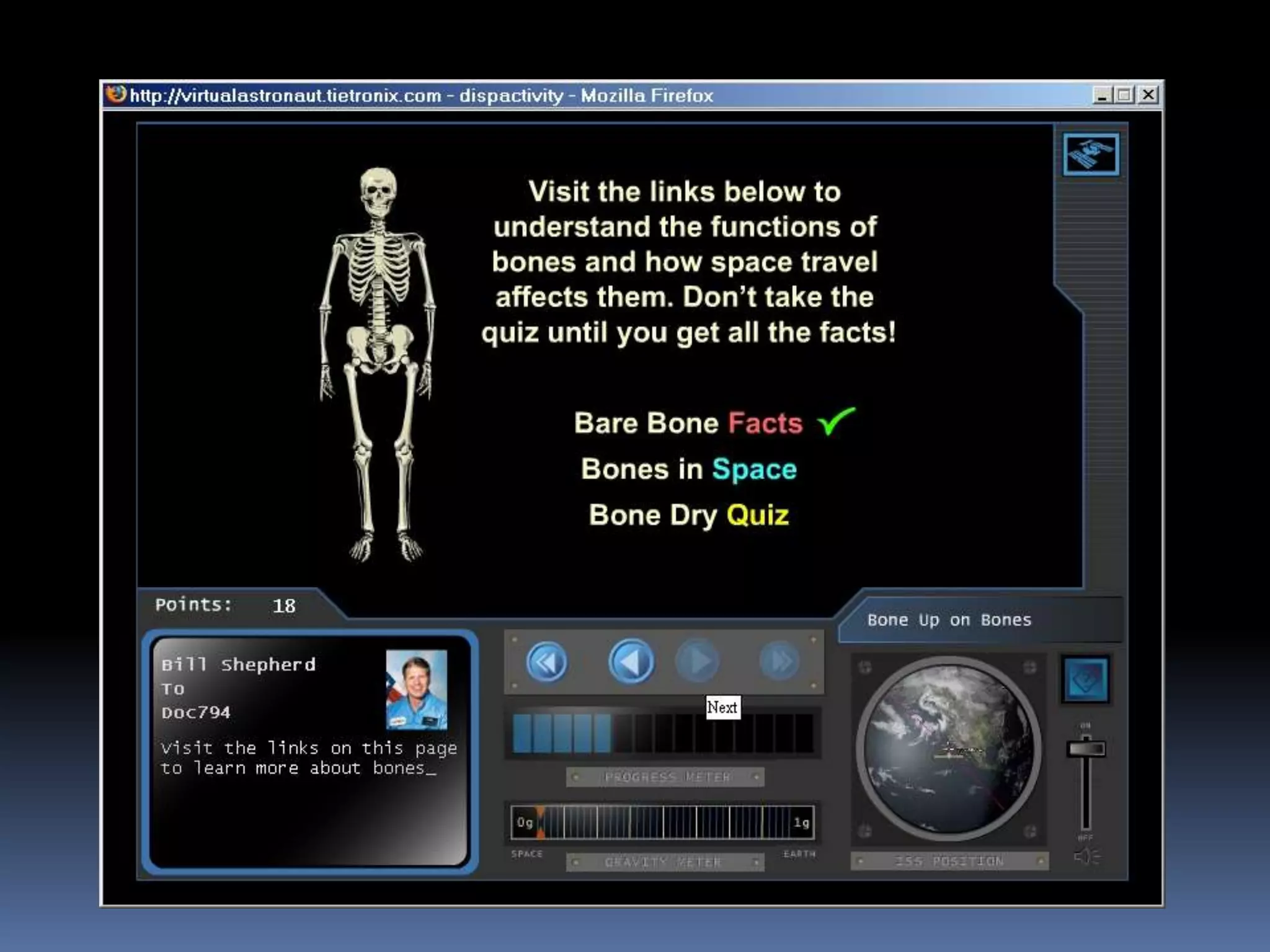Click the Next arrow navigation button
Image resolution: width=1270 pixels, height=952 pixels.
tap(698, 661)
